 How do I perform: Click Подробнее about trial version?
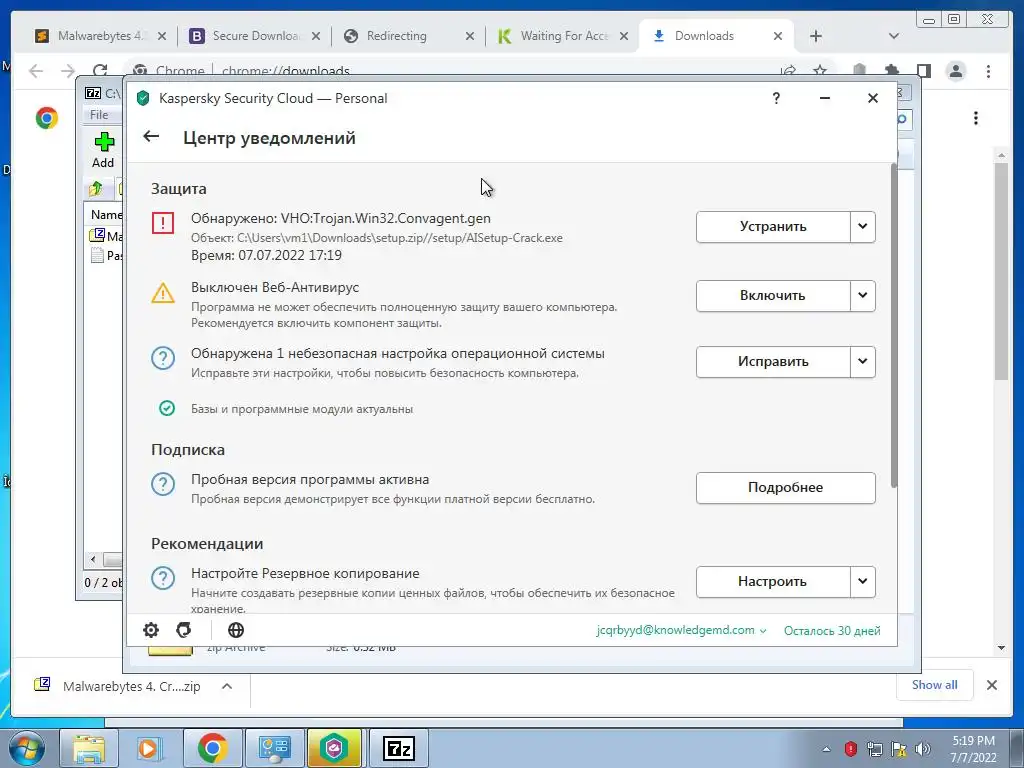pos(786,488)
